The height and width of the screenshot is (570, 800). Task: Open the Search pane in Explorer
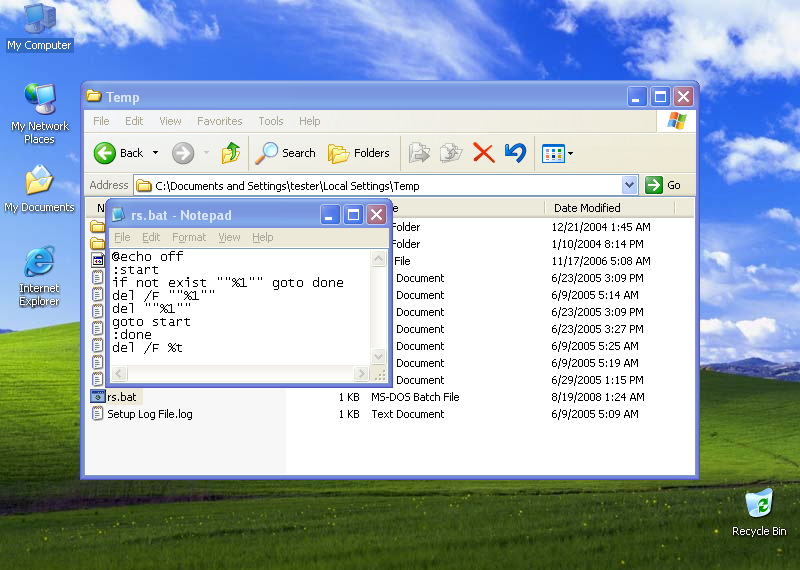pos(286,153)
